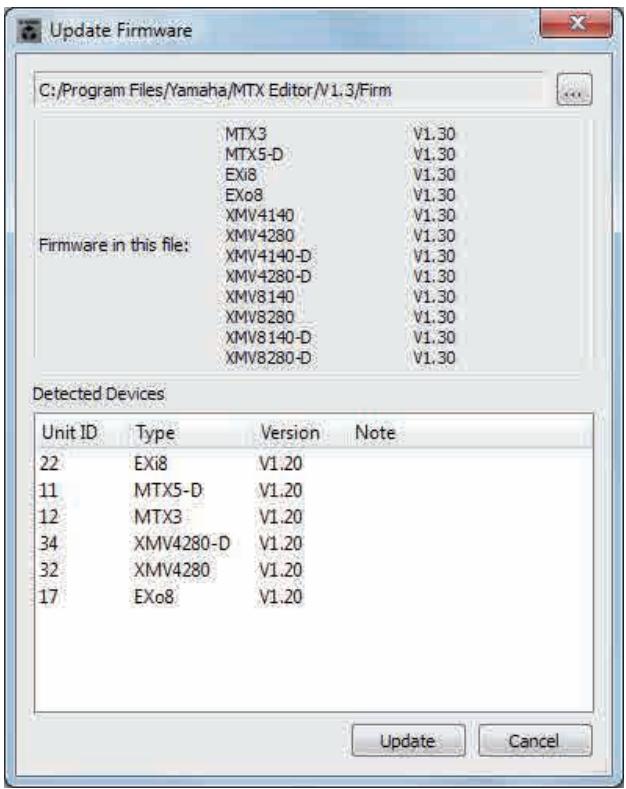
Task: Click XMV8140 in firmware file list
Action: (x=259, y=297)
